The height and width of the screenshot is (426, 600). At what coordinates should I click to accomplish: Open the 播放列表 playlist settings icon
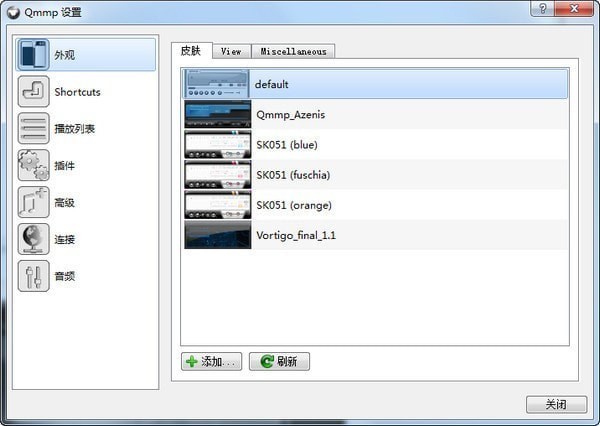coord(33,129)
